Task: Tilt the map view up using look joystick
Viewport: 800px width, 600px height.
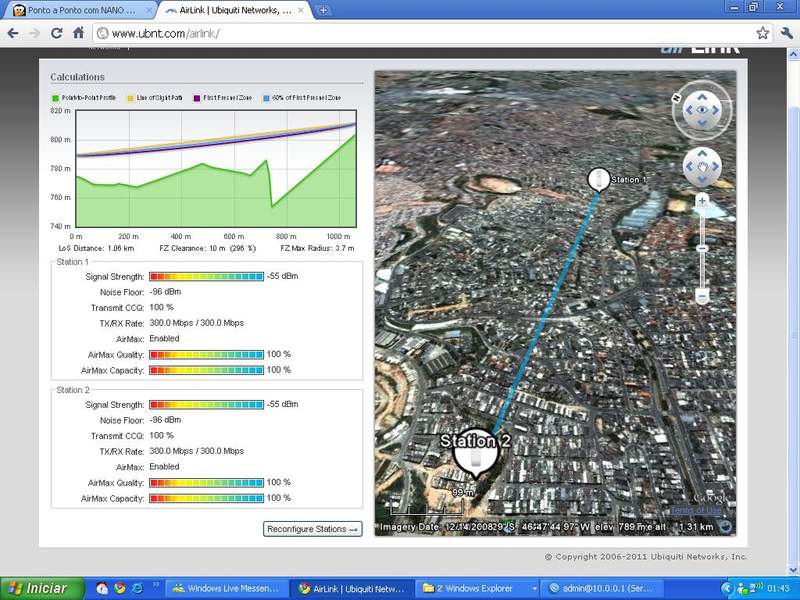Action: 702,97
